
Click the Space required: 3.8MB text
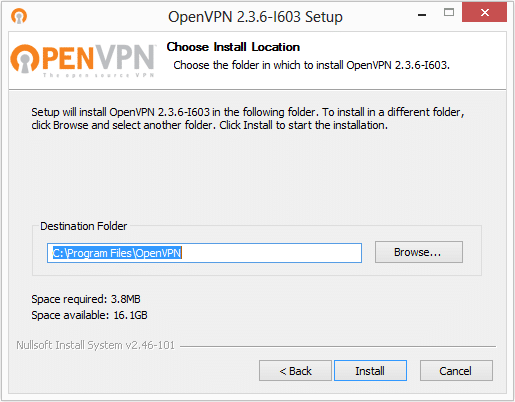point(86,299)
